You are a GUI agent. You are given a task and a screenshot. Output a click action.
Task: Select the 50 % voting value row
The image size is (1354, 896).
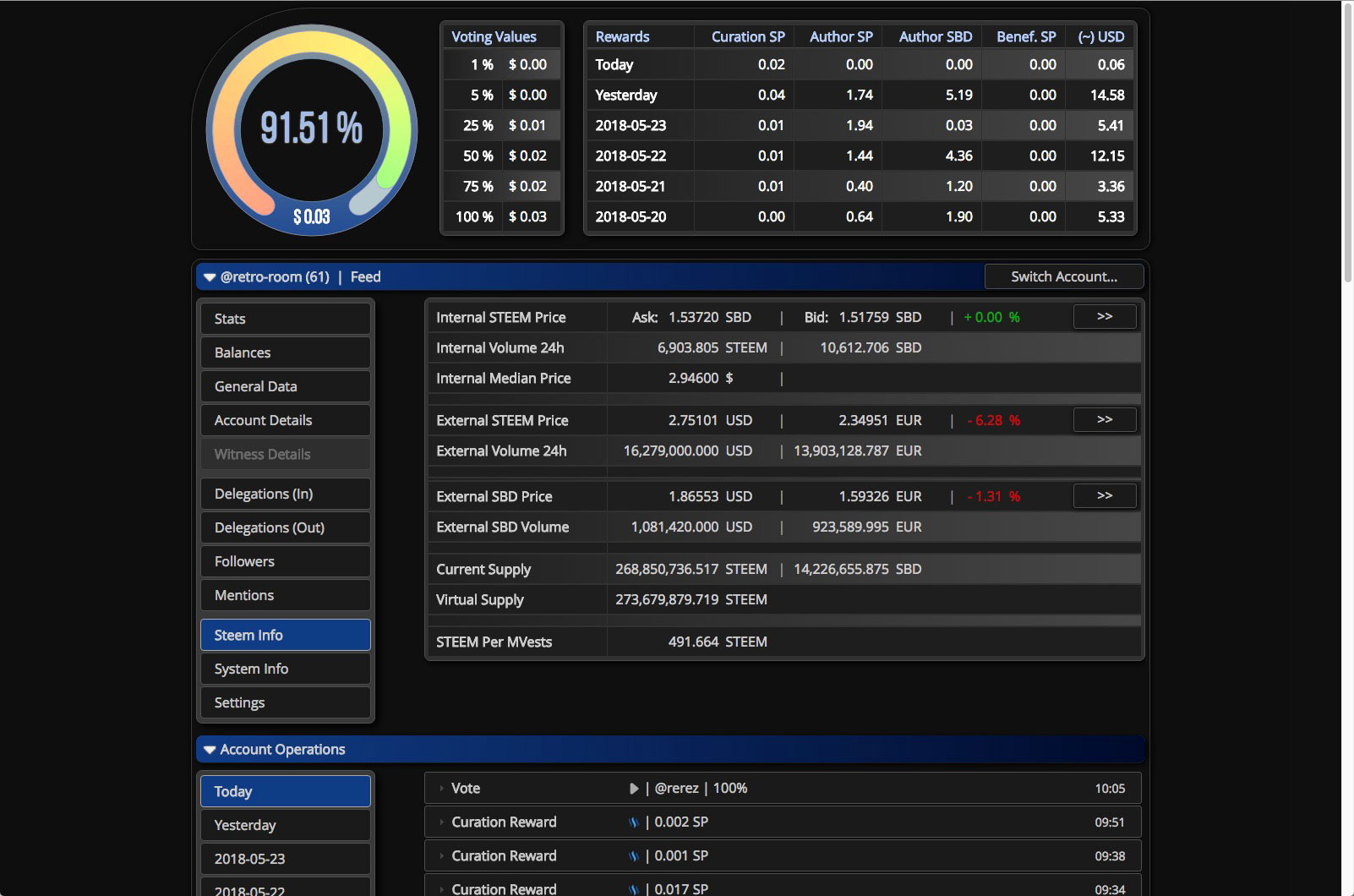click(x=502, y=156)
